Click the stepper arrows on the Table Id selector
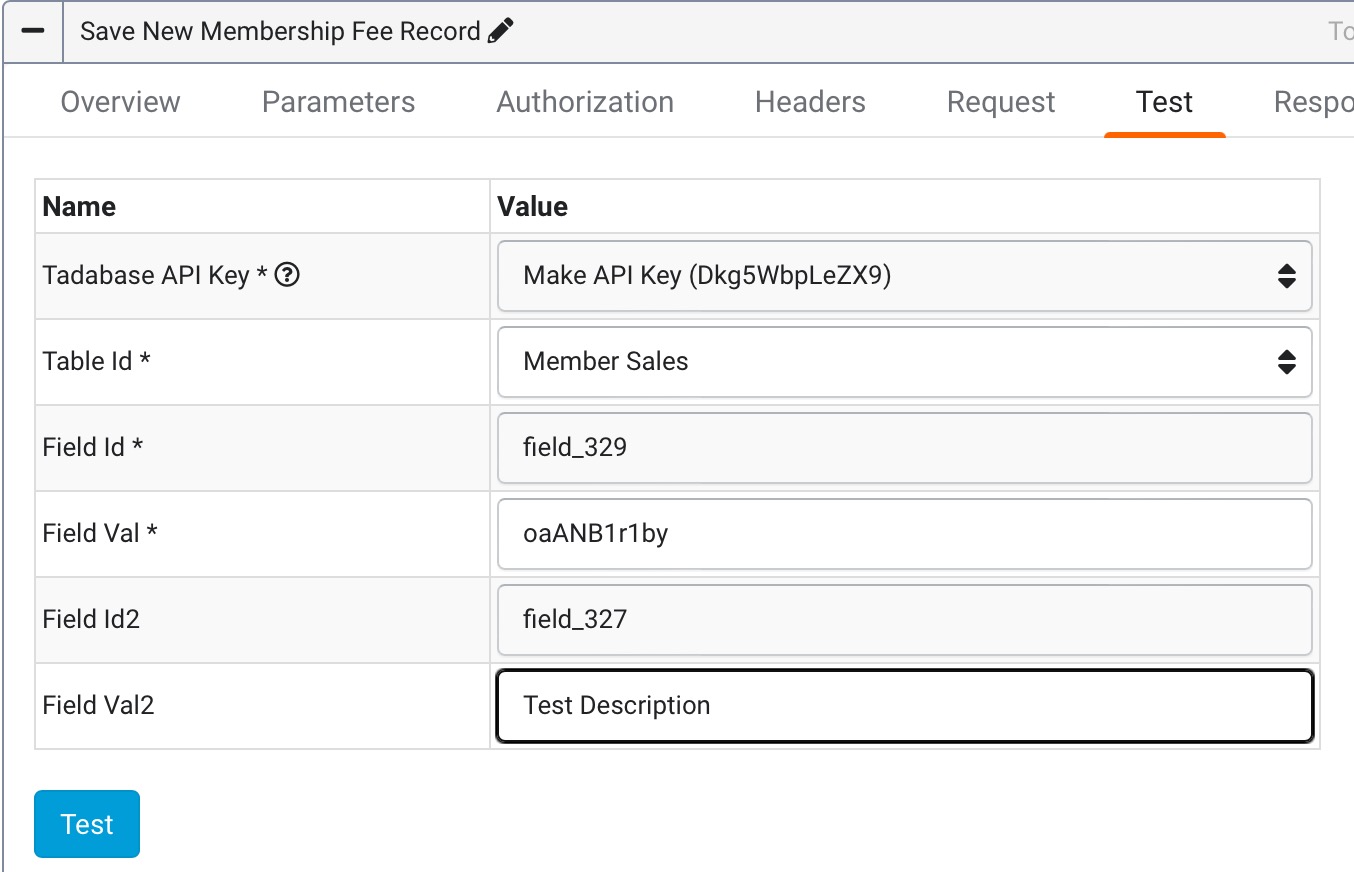 pos(1289,362)
